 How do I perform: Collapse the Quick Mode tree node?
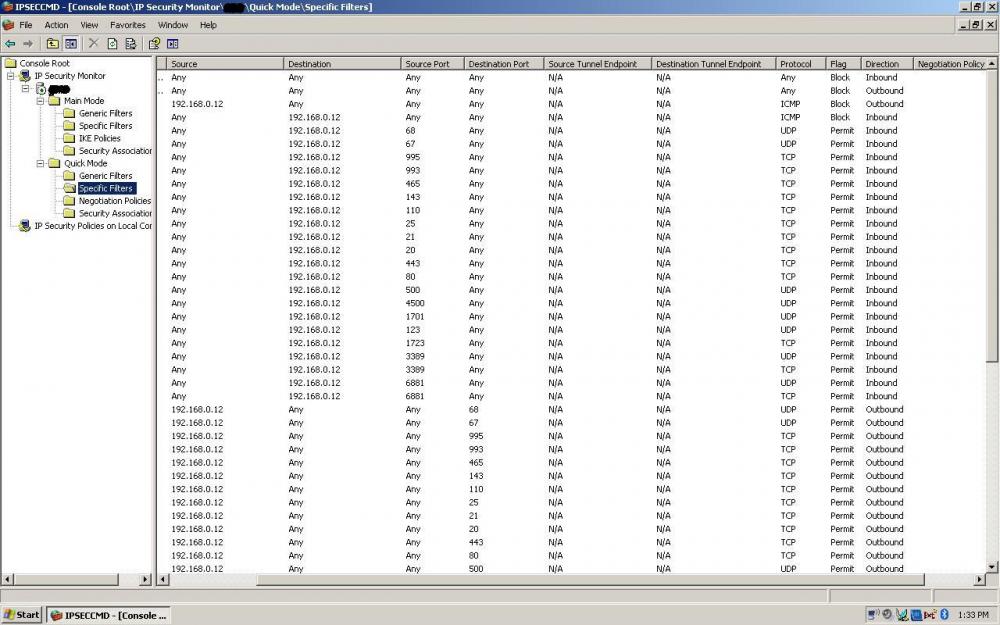click(41, 163)
